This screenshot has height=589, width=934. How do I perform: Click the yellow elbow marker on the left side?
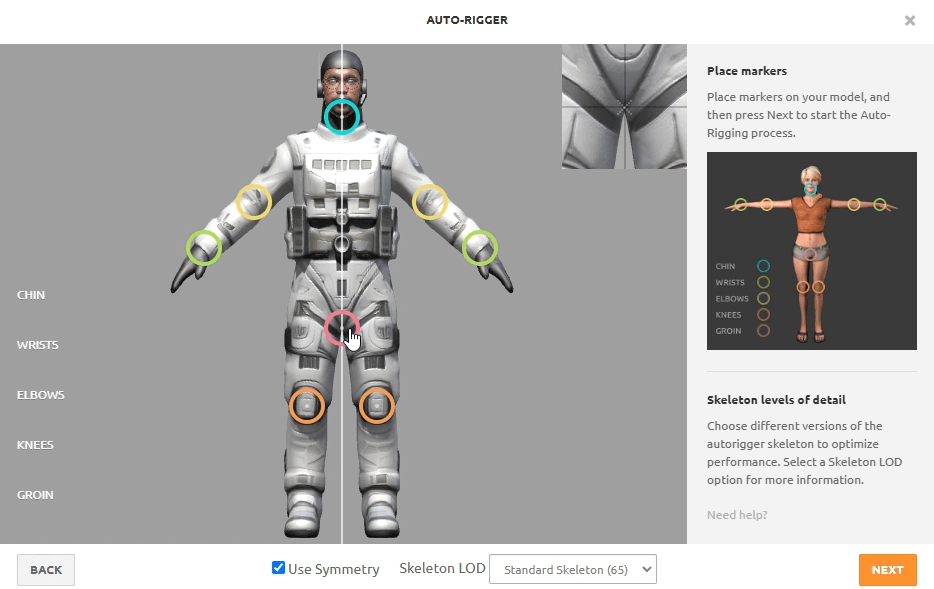pos(254,202)
